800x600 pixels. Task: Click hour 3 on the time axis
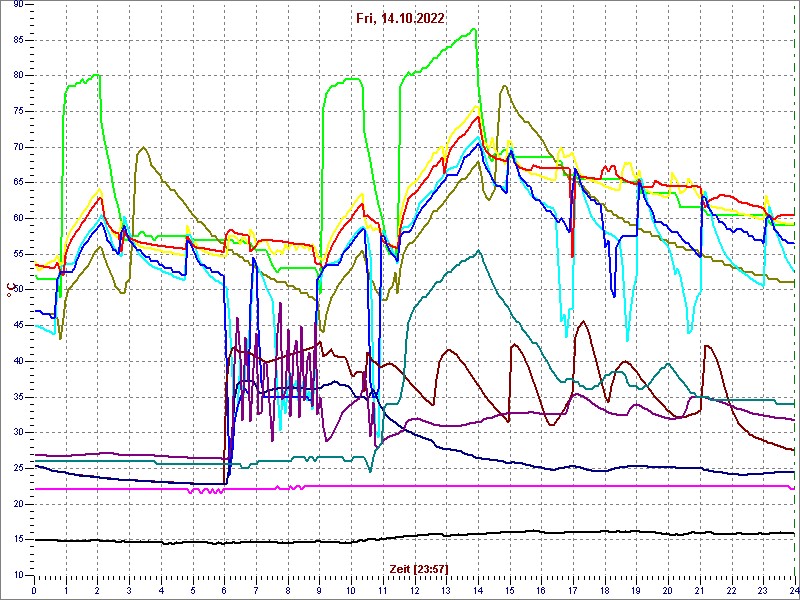(x=129, y=590)
